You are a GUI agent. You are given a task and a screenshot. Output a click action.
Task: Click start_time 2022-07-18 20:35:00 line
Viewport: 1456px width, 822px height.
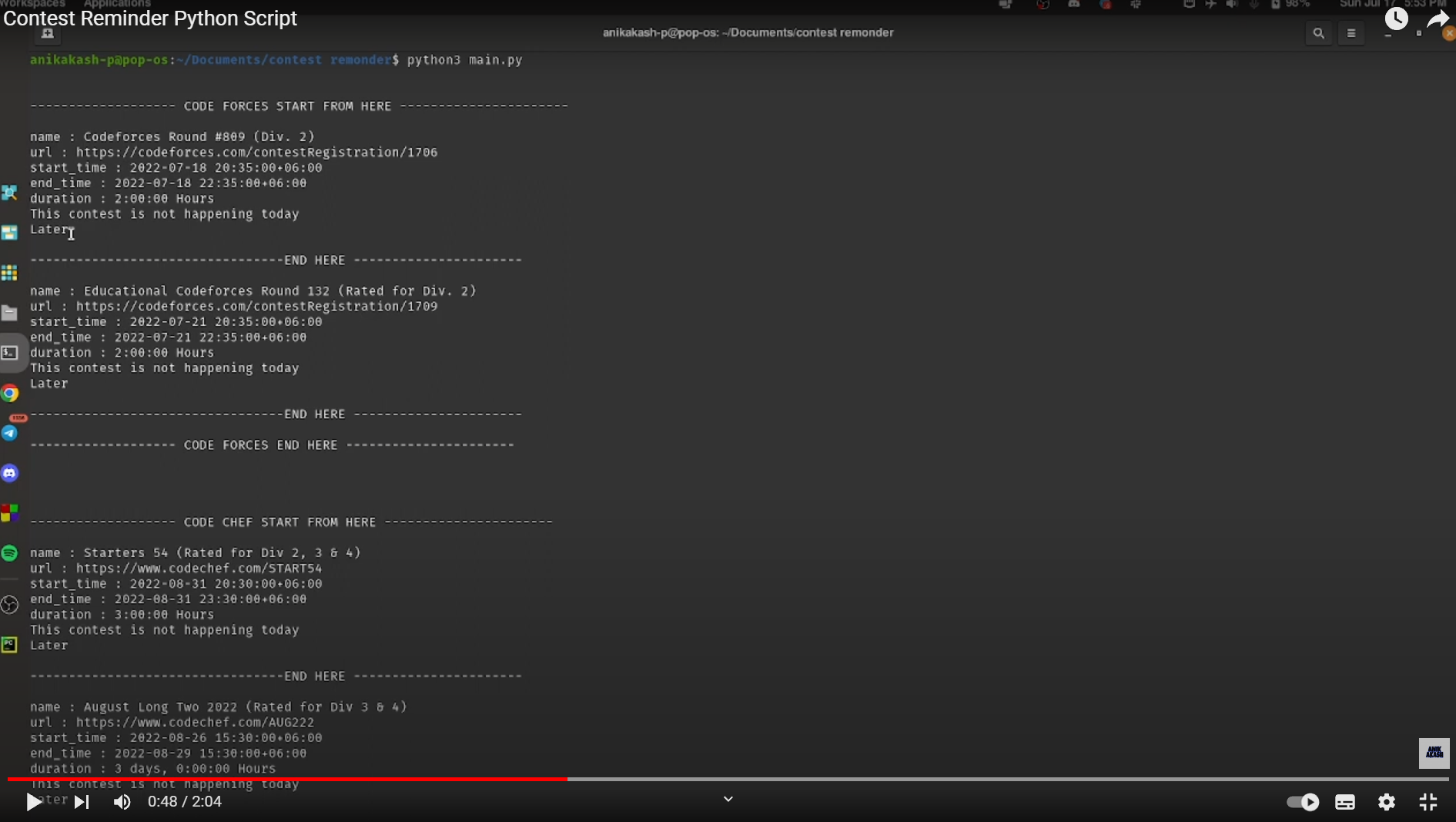176,168
